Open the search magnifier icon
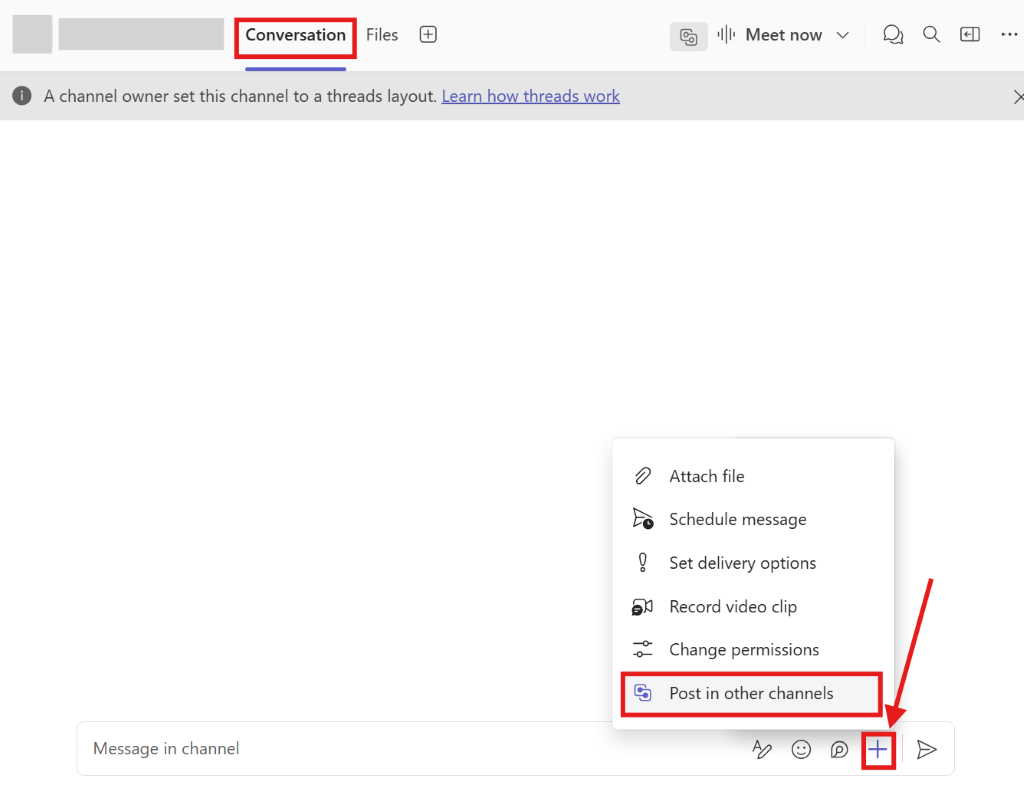Image resolution: width=1024 pixels, height=792 pixels. click(x=931, y=35)
